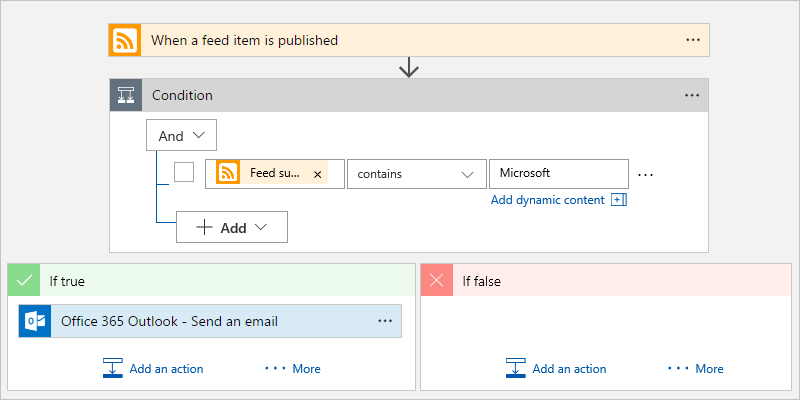800x400 pixels.
Task: Expand the And operator dropdown
Action: coord(181,136)
